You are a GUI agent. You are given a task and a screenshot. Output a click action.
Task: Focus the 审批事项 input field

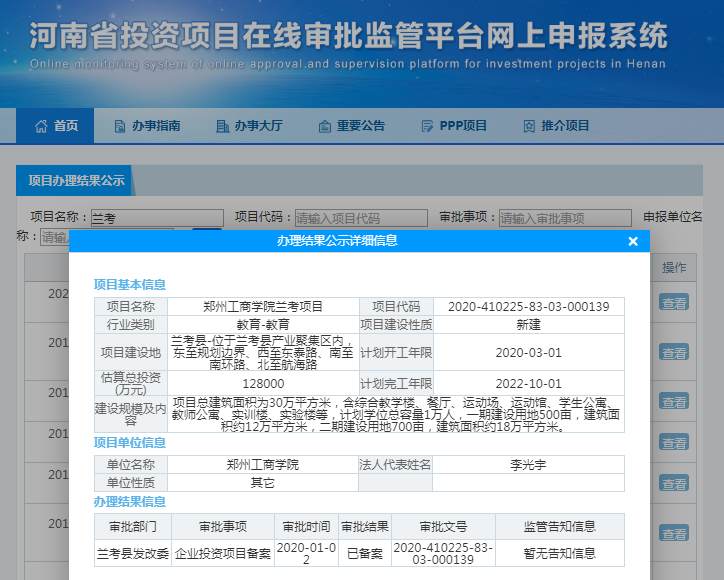click(565, 218)
